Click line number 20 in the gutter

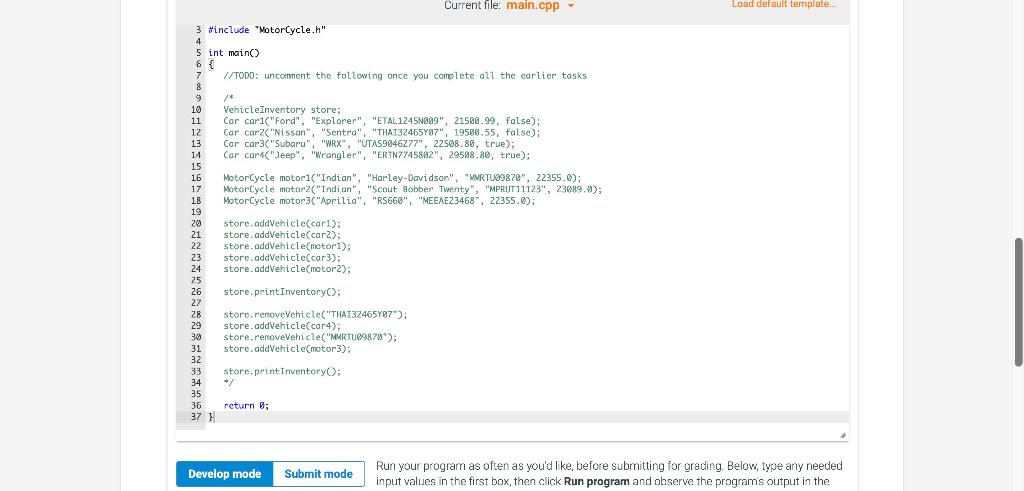pyautogui.click(x=195, y=223)
